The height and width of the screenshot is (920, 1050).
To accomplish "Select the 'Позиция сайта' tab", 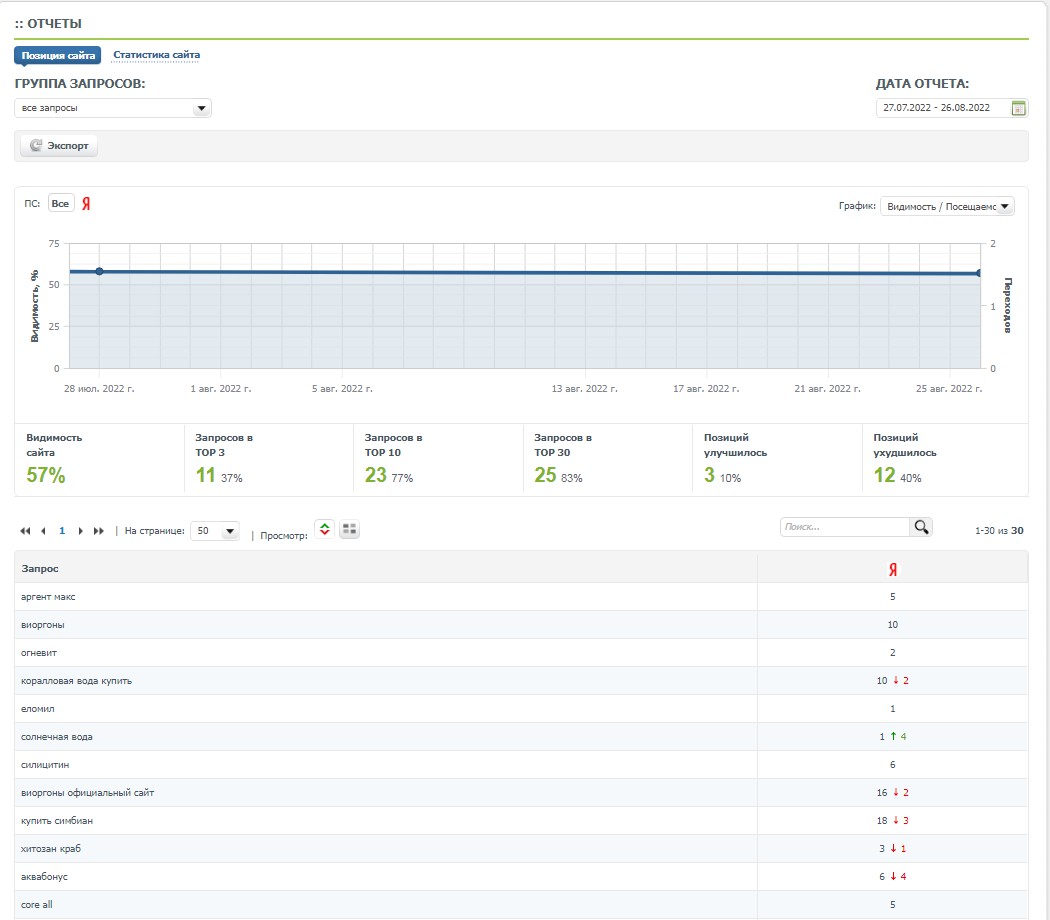I will pos(58,55).
